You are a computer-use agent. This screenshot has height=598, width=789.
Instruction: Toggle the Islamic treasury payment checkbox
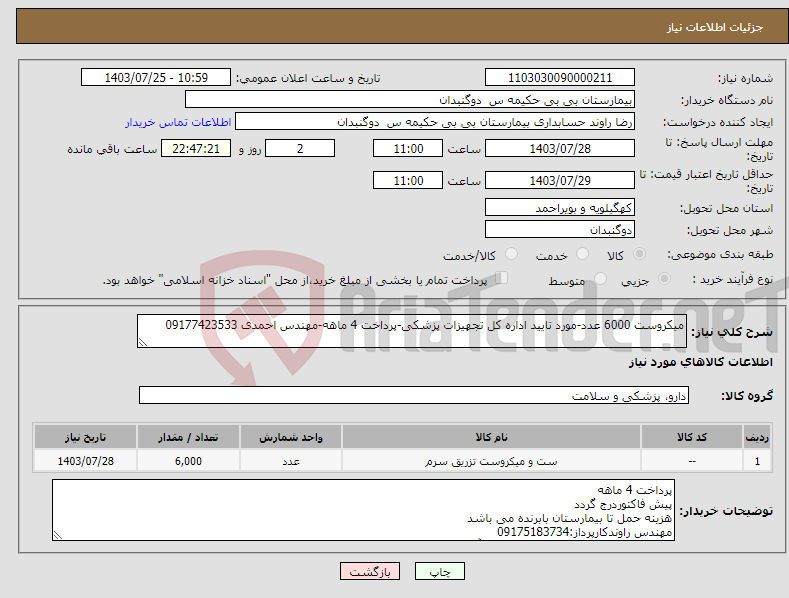click(x=502, y=278)
